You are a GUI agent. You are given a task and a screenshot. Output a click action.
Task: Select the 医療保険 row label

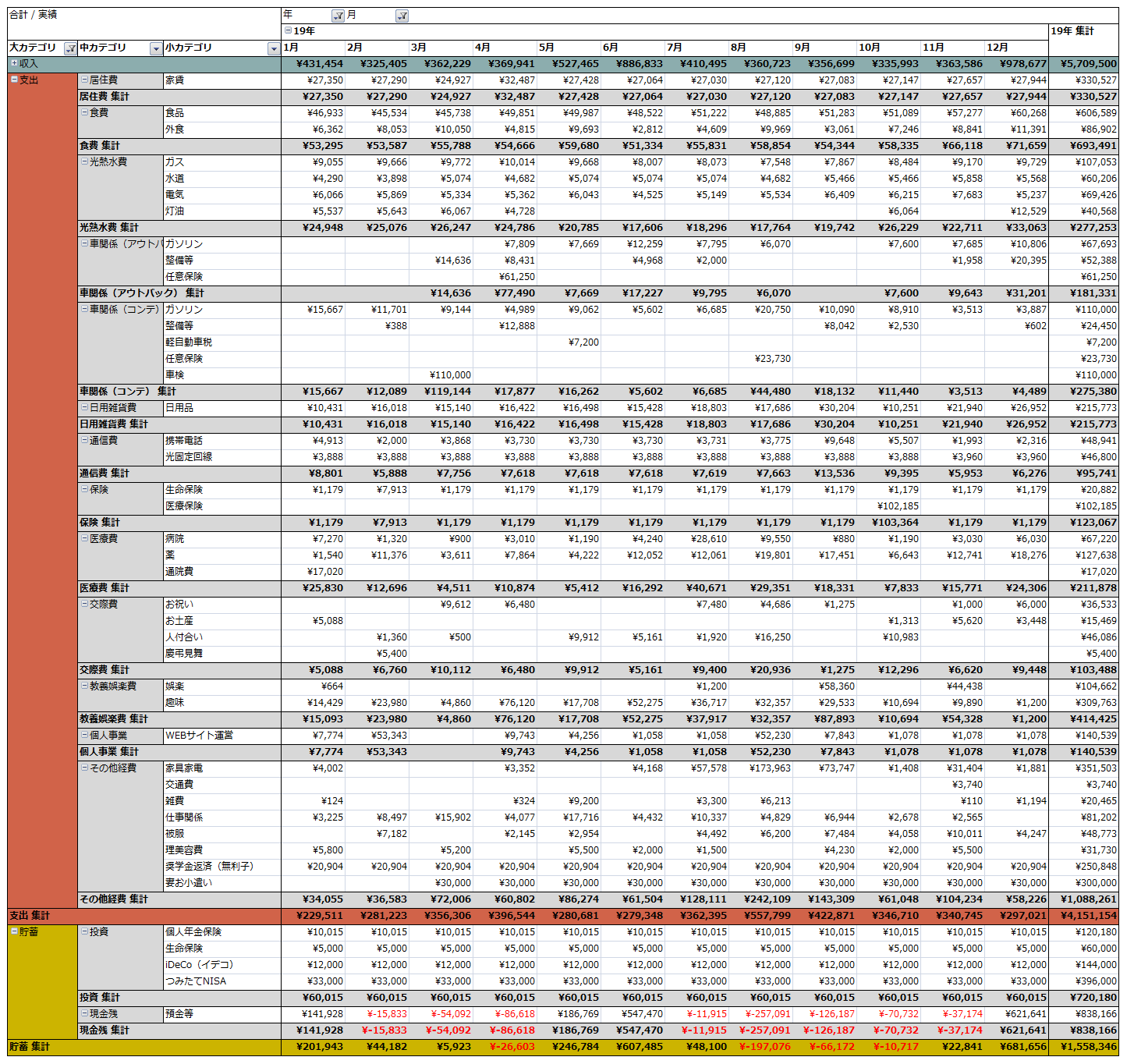click(222, 505)
